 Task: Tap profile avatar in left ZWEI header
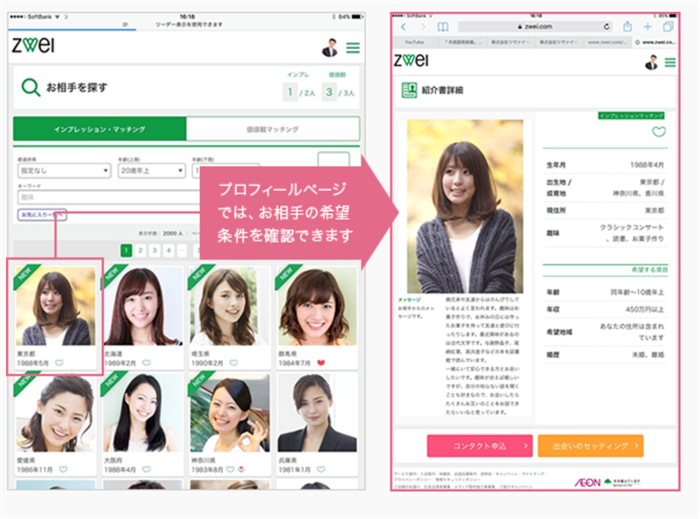tap(330, 48)
